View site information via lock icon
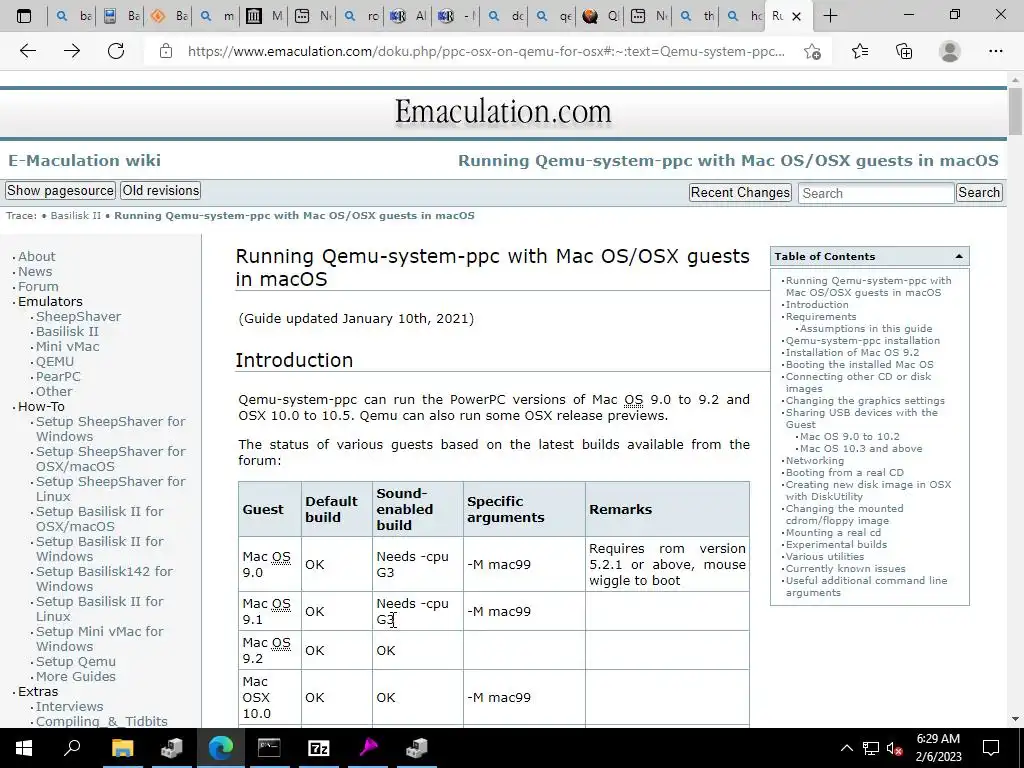 (x=166, y=51)
